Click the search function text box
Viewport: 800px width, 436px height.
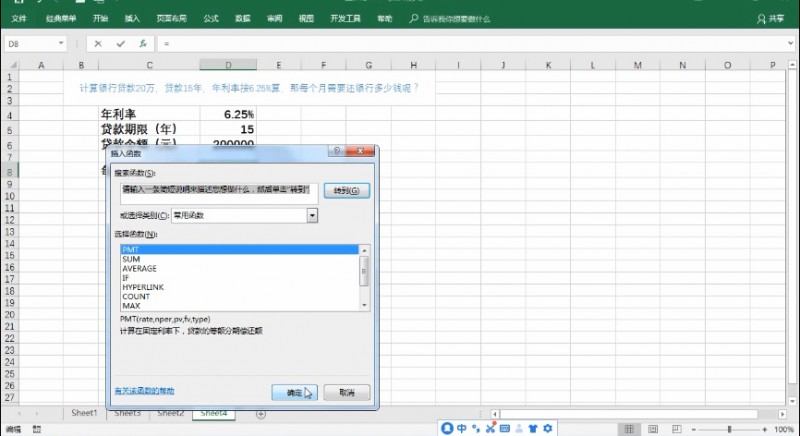tap(219, 194)
